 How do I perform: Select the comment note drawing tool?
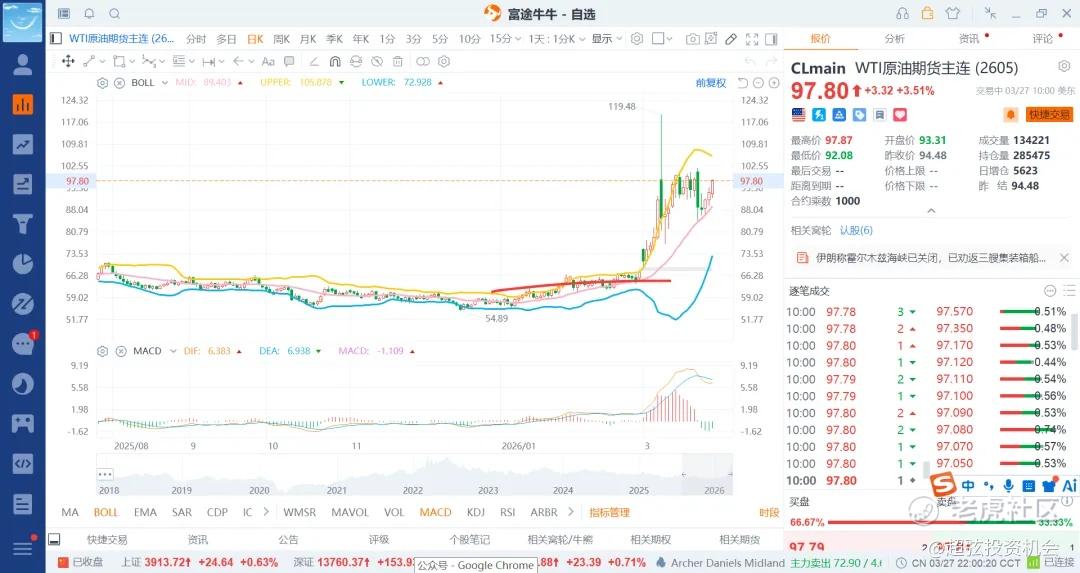[289, 61]
